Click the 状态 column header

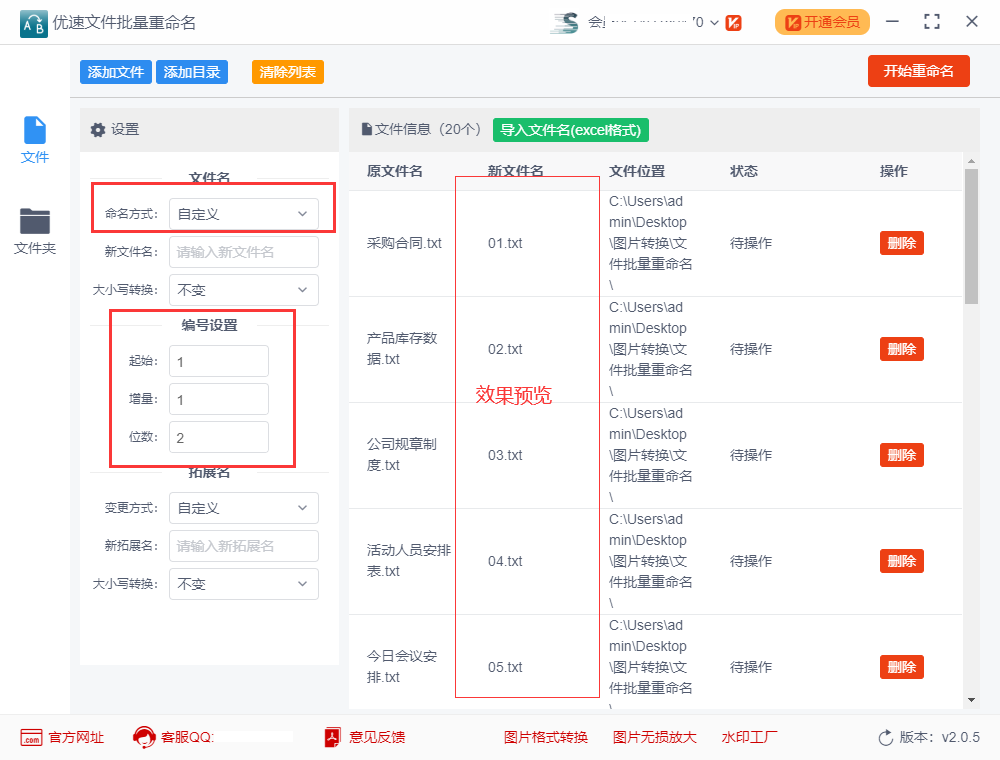click(744, 171)
